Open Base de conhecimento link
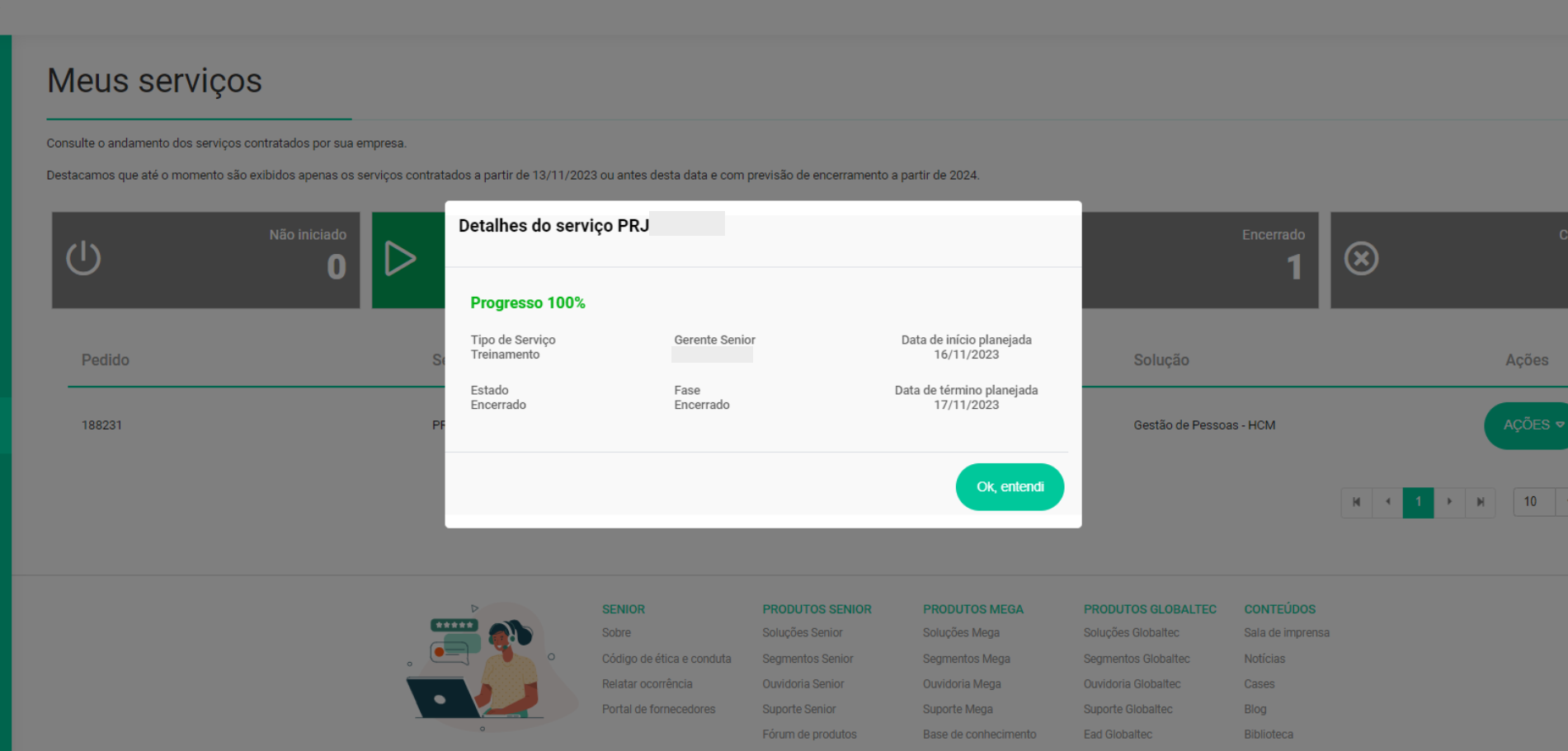Image resolution: width=1568 pixels, height=751 pixels. pyautogui.click(x=979, y=735)
